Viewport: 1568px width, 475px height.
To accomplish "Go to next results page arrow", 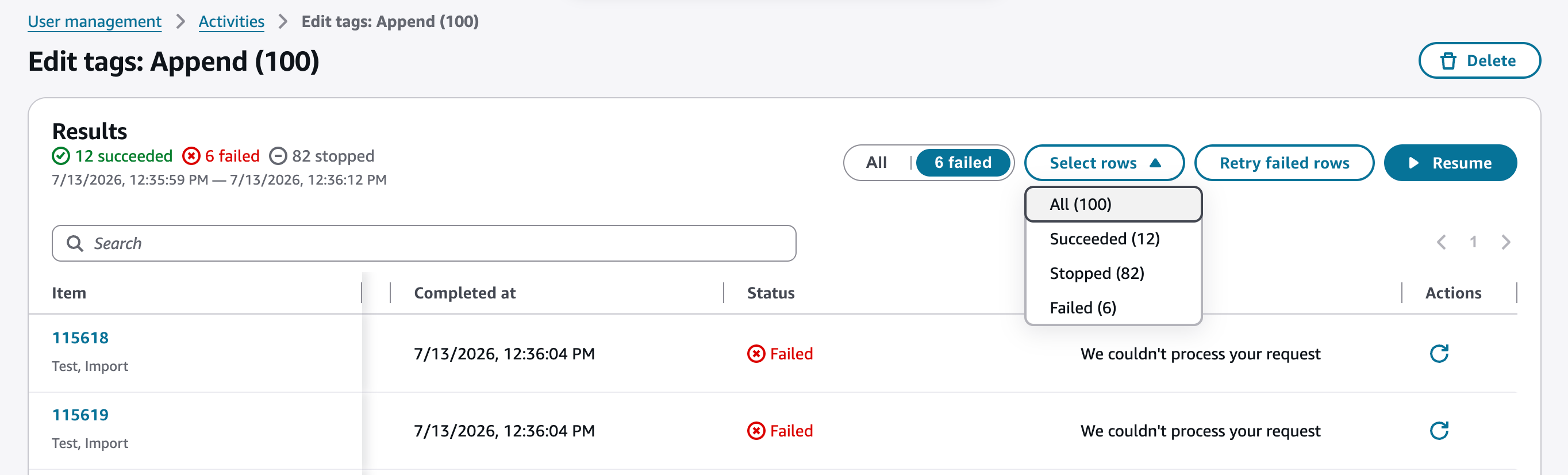I will coord(1505,242).
